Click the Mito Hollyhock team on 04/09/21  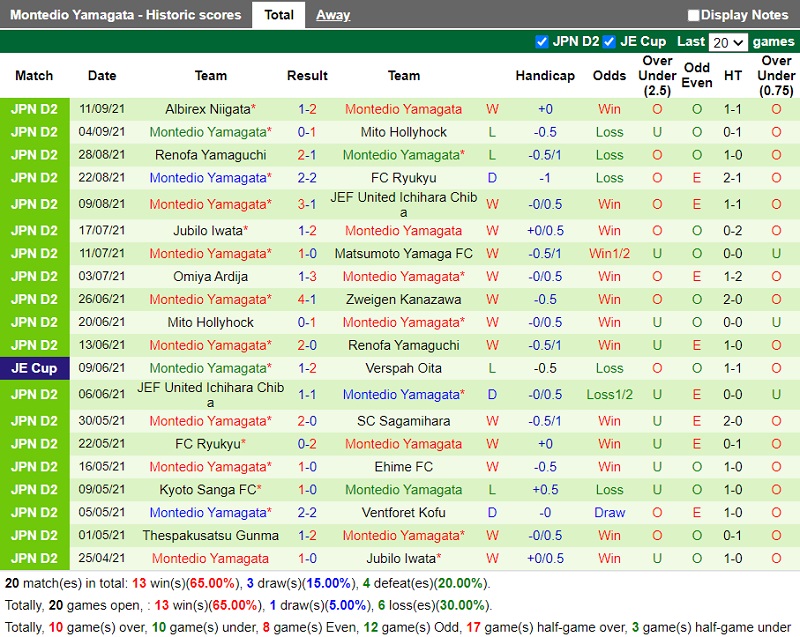pos(403,132)
